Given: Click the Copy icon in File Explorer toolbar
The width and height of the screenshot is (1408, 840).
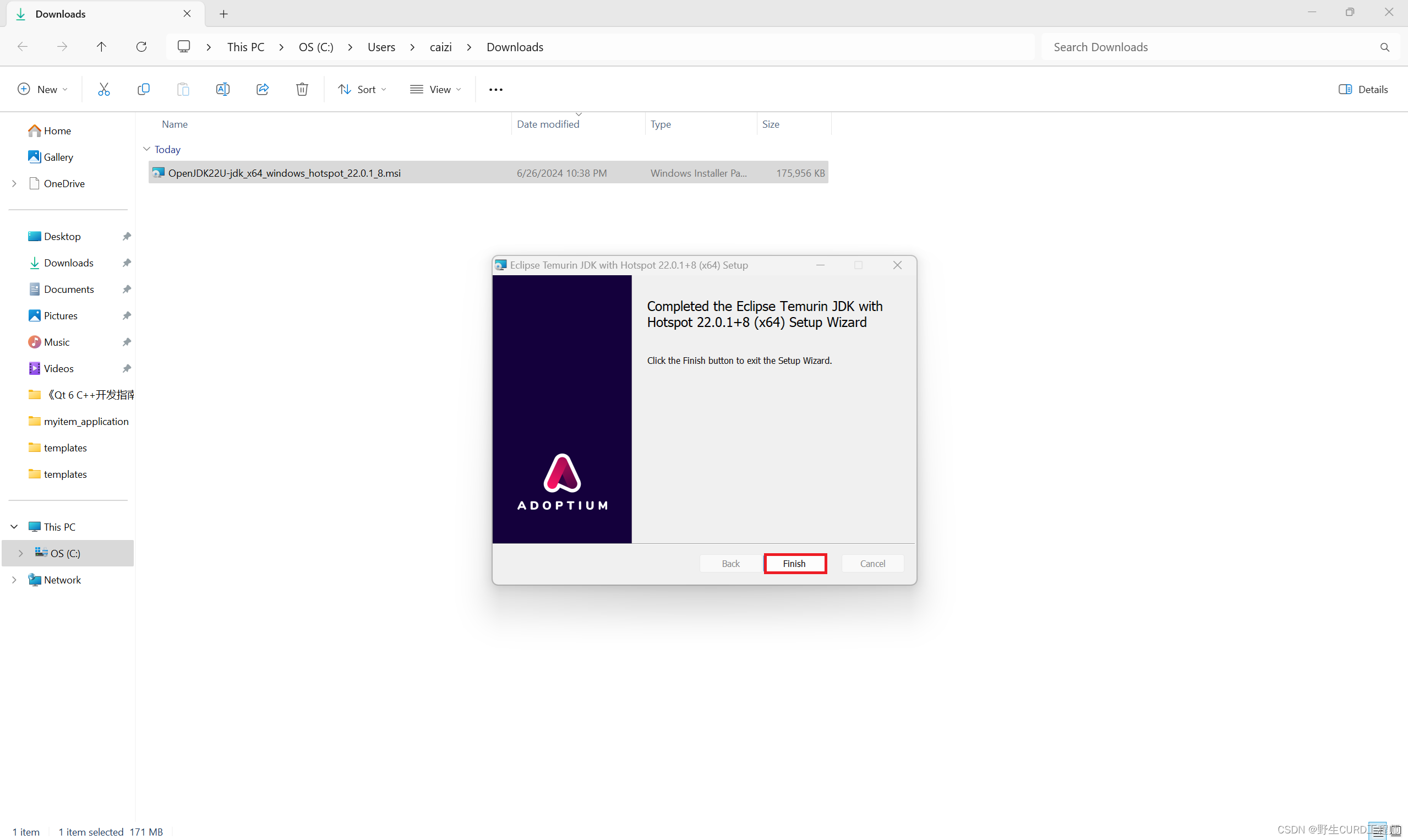Looking at the screenshot, I should coord(143,89).
